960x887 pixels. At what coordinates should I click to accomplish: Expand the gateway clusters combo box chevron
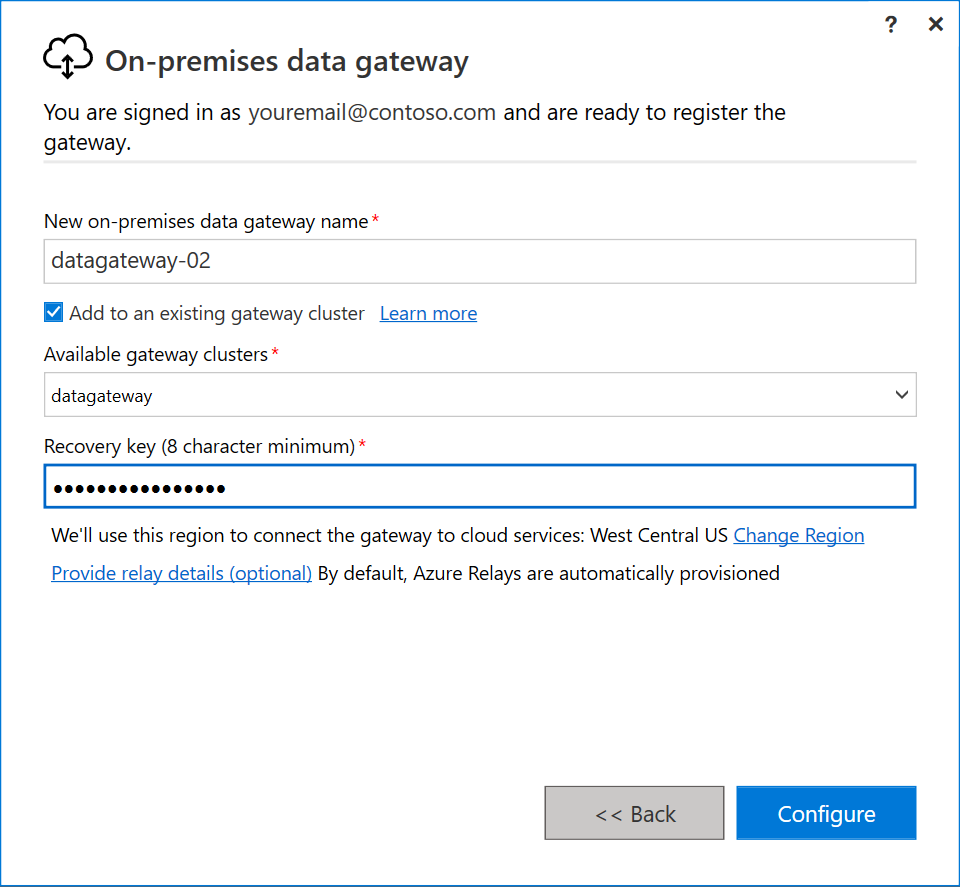(x=901, y=394)
